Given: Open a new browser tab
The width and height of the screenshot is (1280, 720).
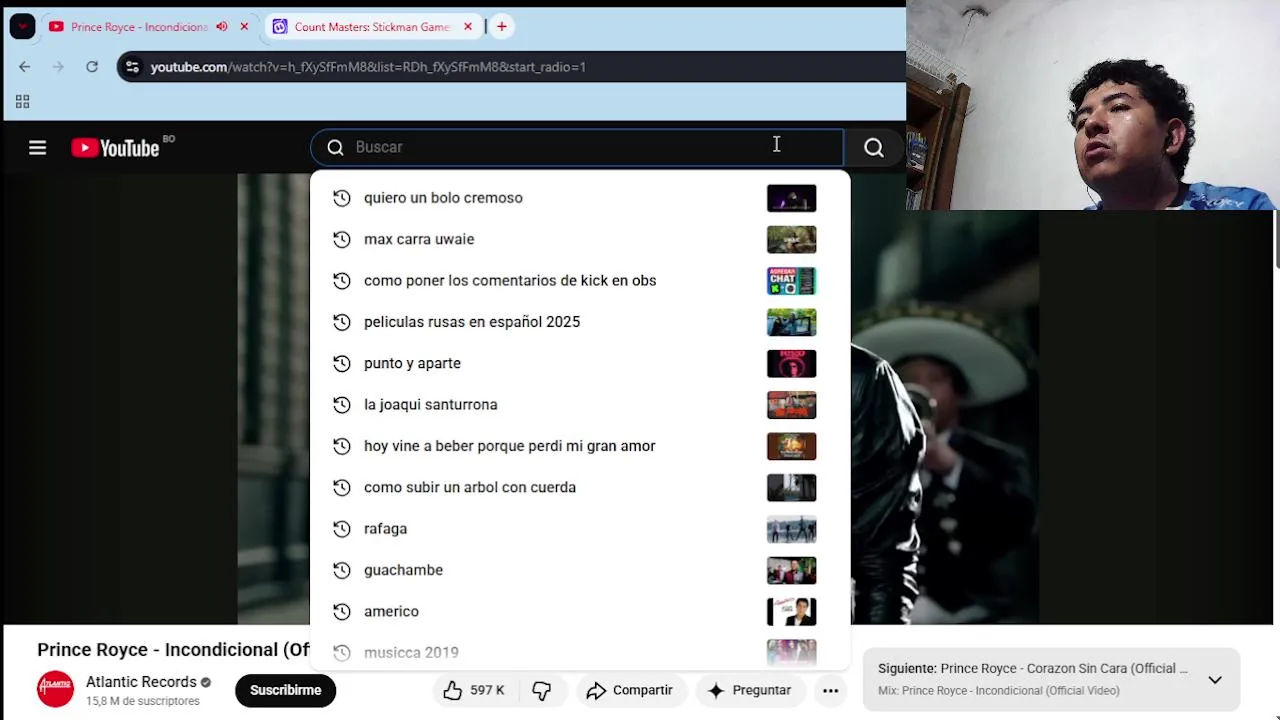Looking at the screenshot, I should click(502, 27).
